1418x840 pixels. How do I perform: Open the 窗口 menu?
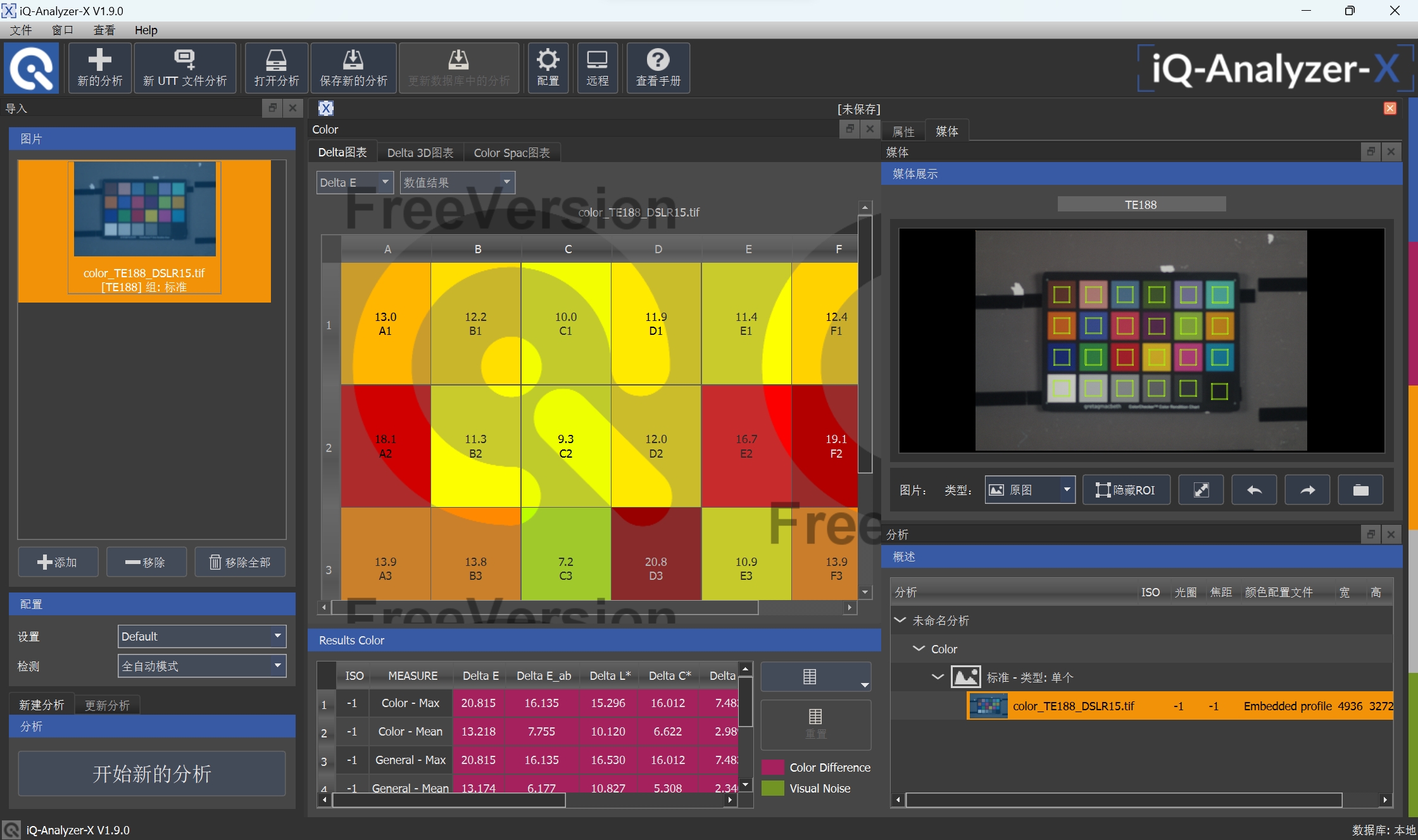pos(63,30)
